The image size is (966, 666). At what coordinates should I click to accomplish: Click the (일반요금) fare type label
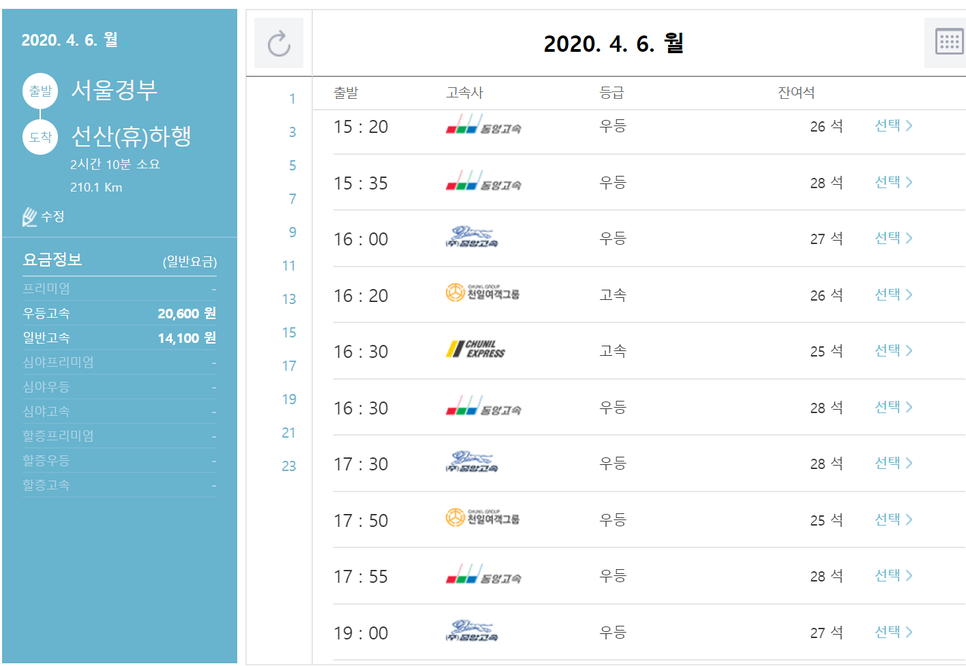click(x=190, y=262)
